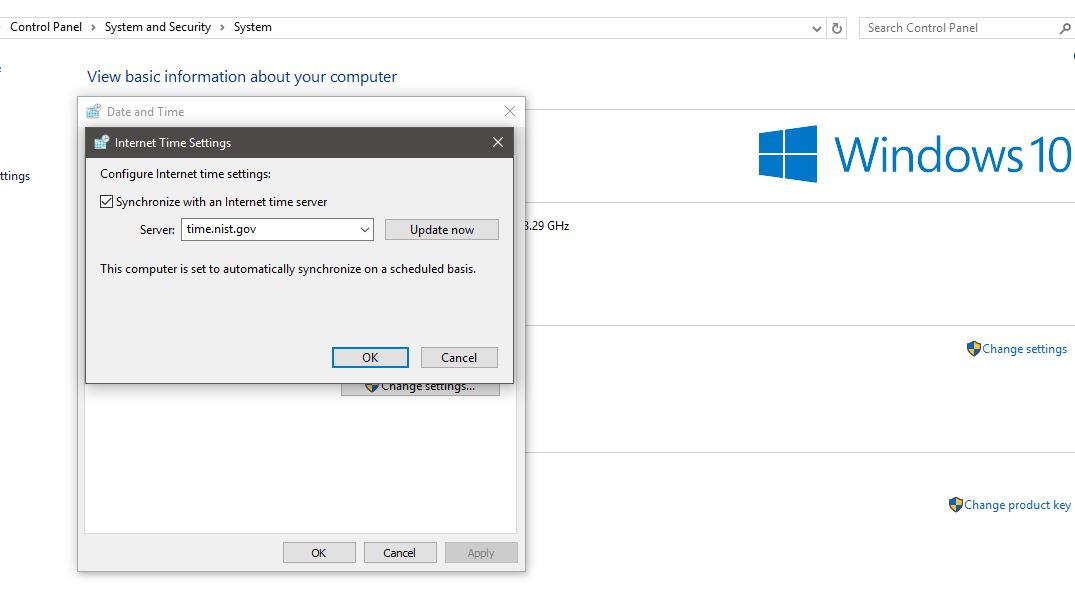Viewport: 1075px width, 613px height.
Task: Click the 'Configure Internet time settings:' text
Action: point(185,173)
